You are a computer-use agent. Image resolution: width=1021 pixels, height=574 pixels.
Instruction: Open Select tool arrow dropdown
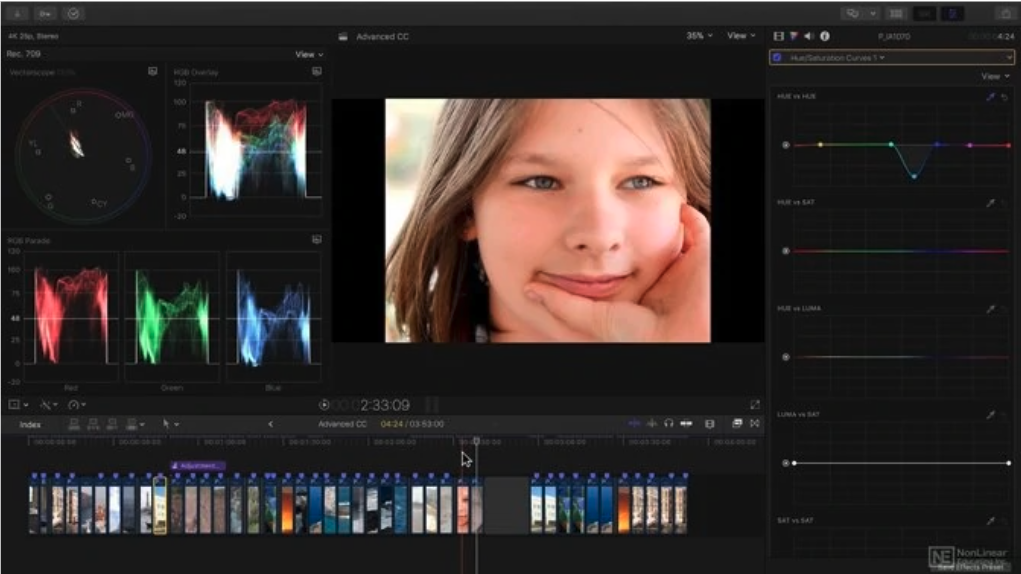tap(171, 424)
